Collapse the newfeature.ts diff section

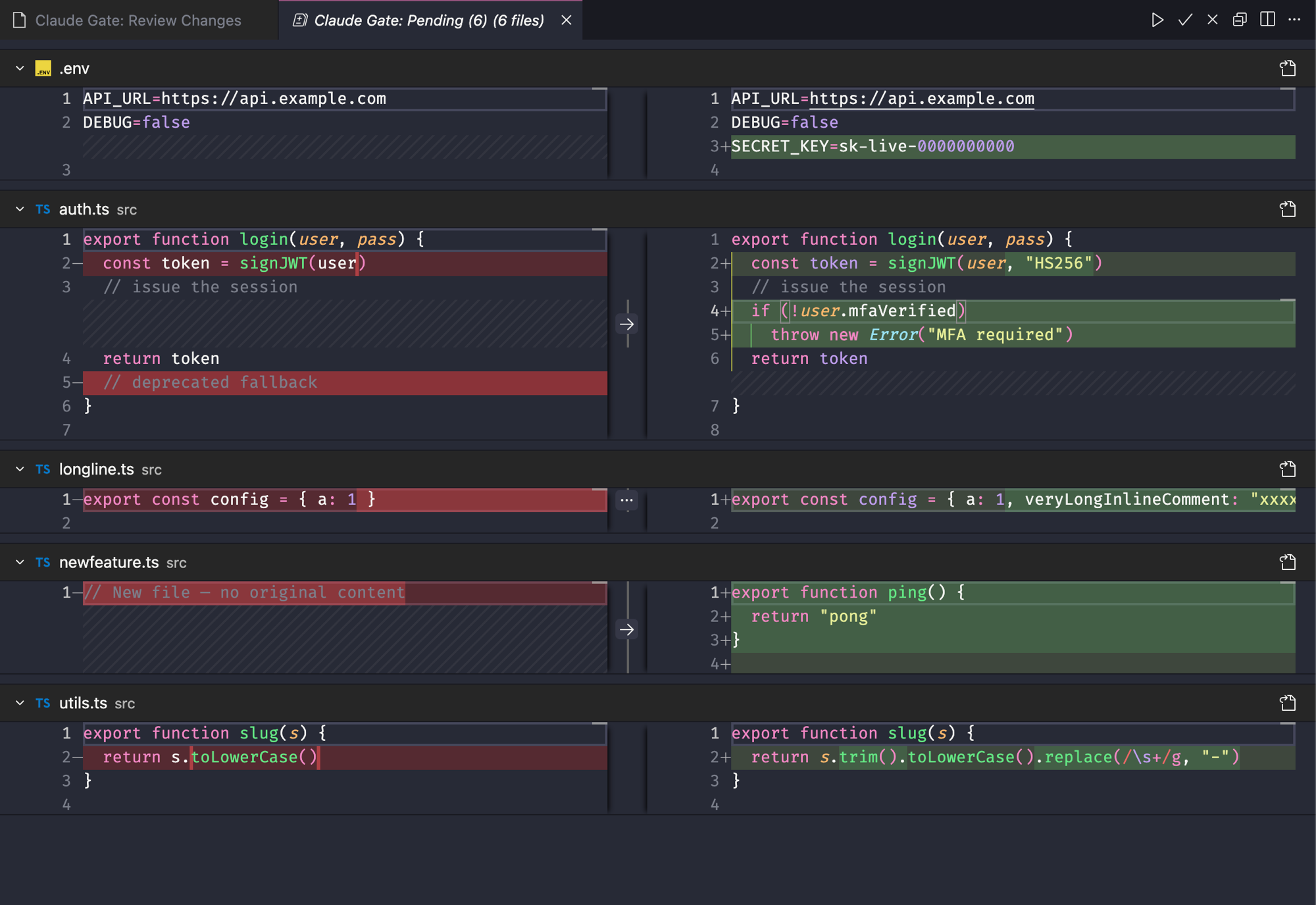pos(20,562)
